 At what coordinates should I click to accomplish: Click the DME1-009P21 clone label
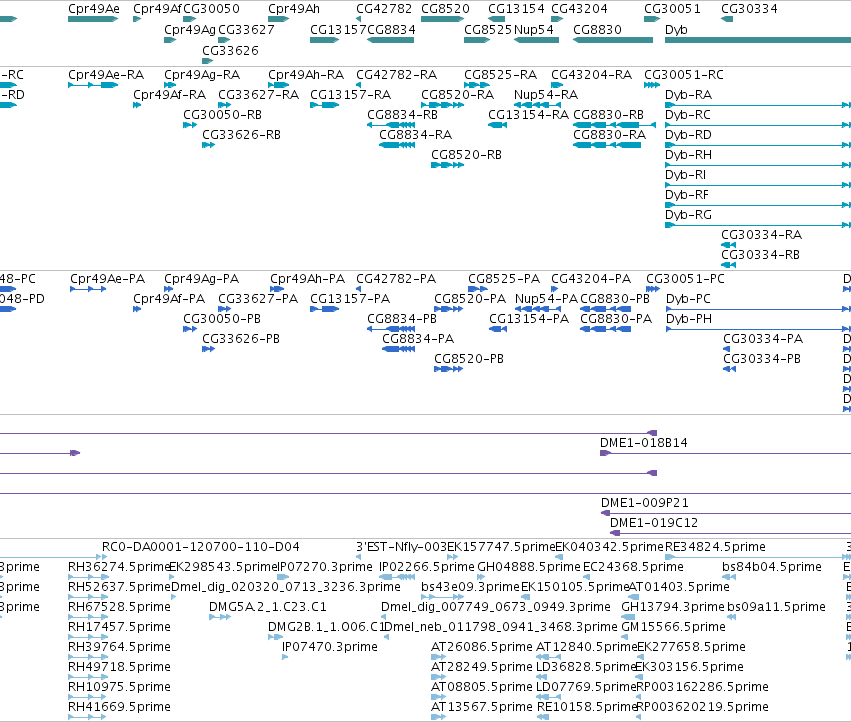644,503
